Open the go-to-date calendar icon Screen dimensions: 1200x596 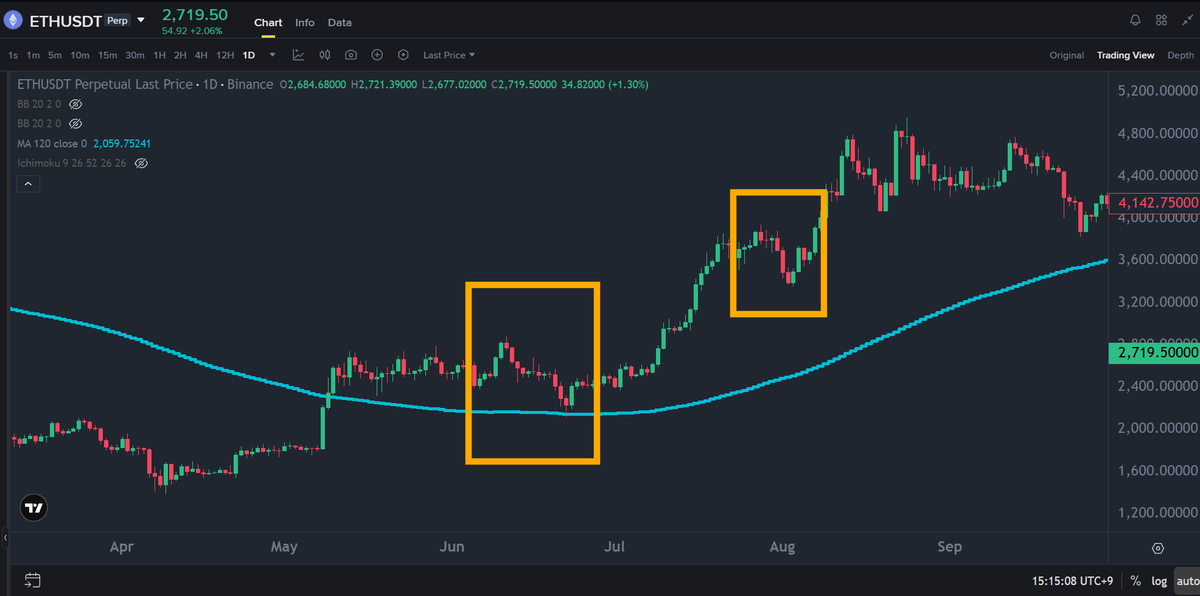(32, 580)
